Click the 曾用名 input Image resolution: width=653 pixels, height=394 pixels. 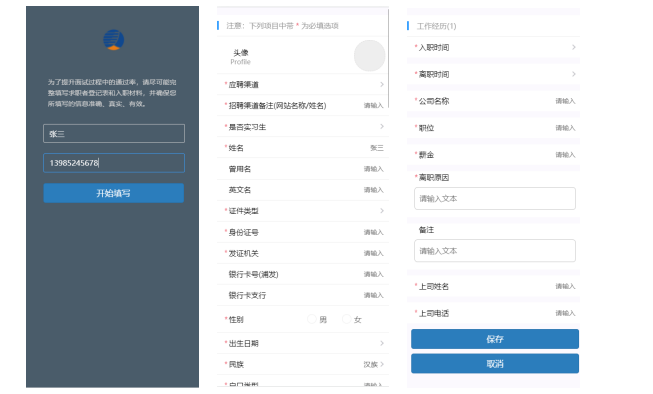[x=373, y=169]
